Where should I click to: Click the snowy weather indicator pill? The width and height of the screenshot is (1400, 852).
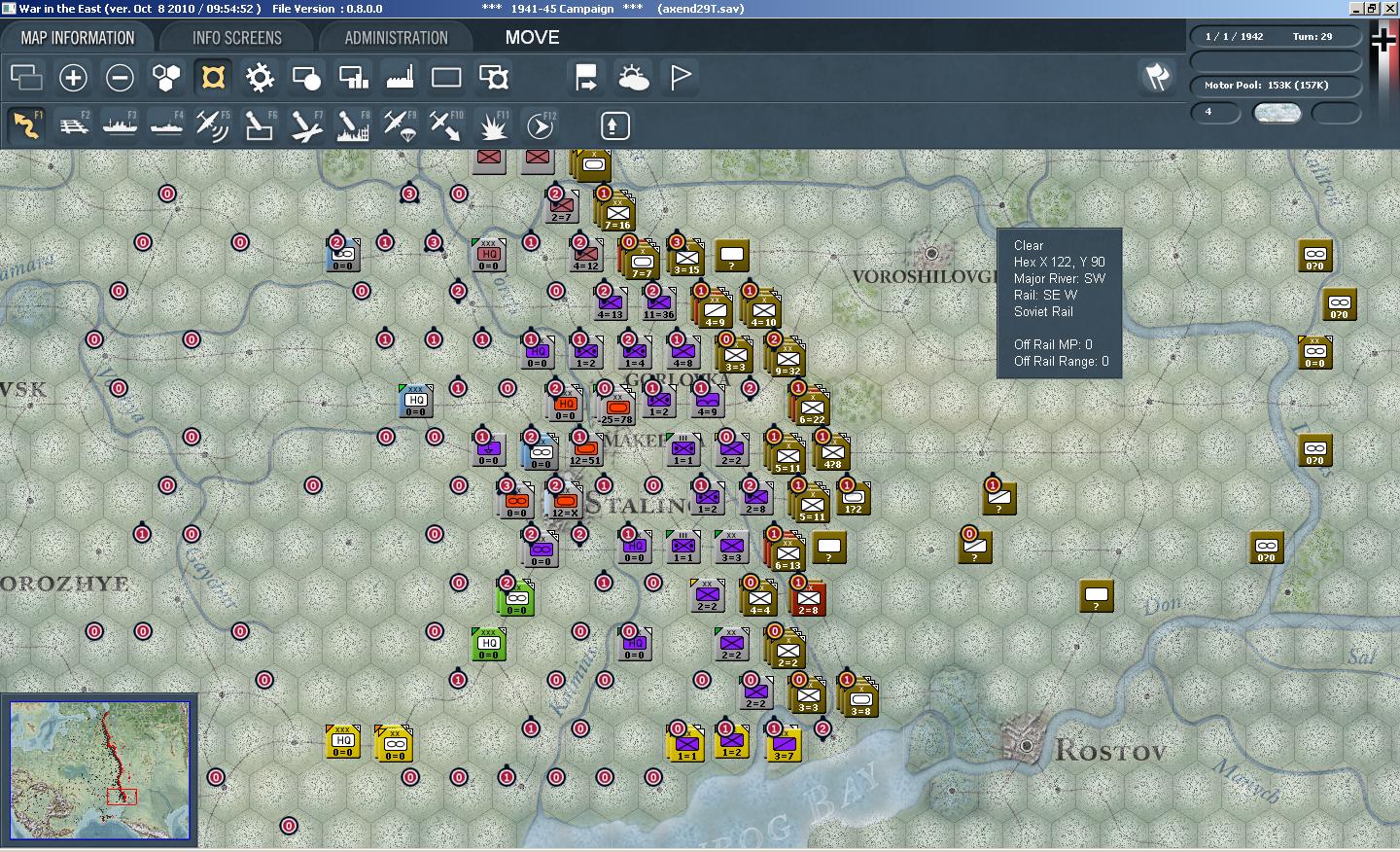click(1277, 113)
